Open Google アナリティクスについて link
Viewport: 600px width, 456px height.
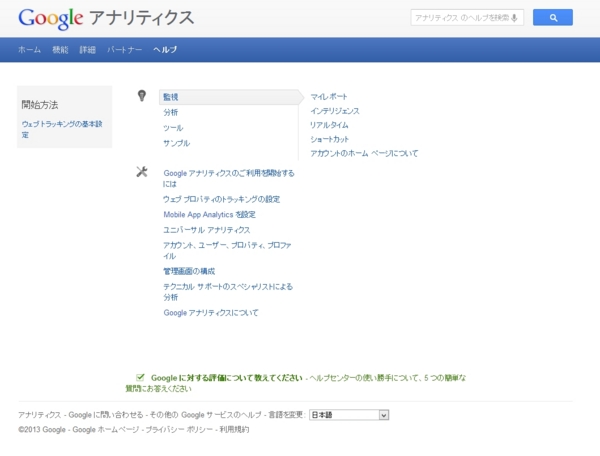211,313
